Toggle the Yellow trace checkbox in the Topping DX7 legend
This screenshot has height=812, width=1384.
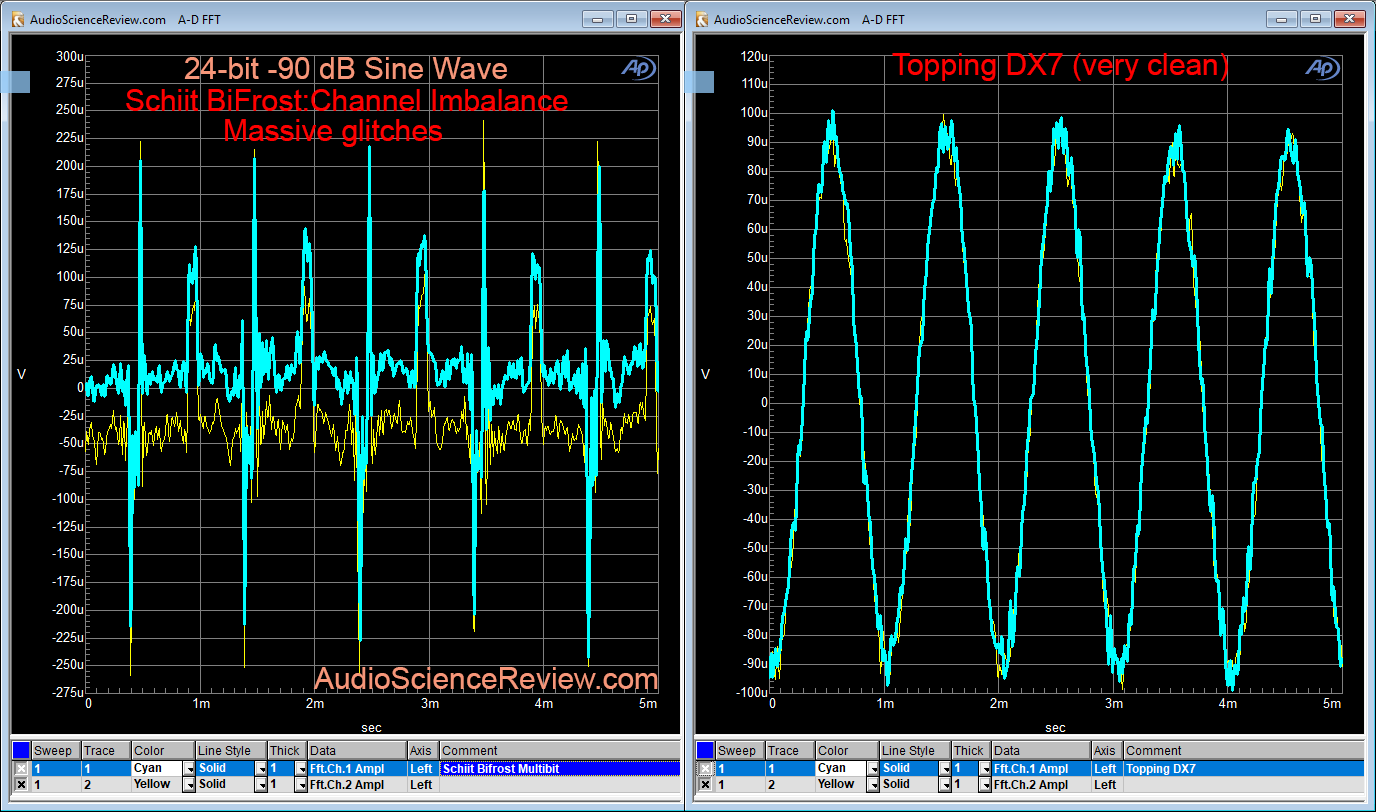coord(704,784)
